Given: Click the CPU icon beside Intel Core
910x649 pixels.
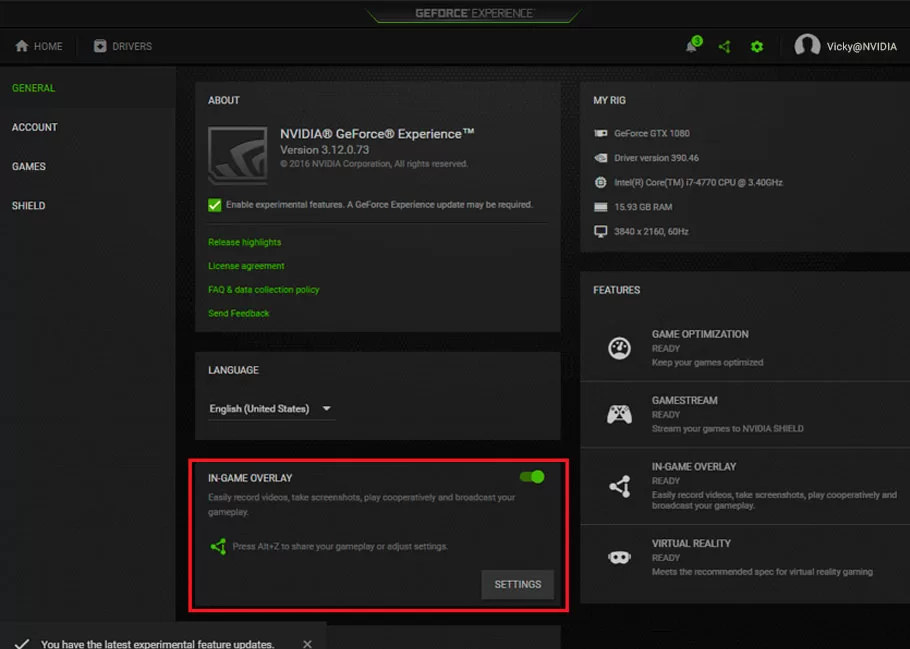Looking at the screenshot, I should (601, 182).
